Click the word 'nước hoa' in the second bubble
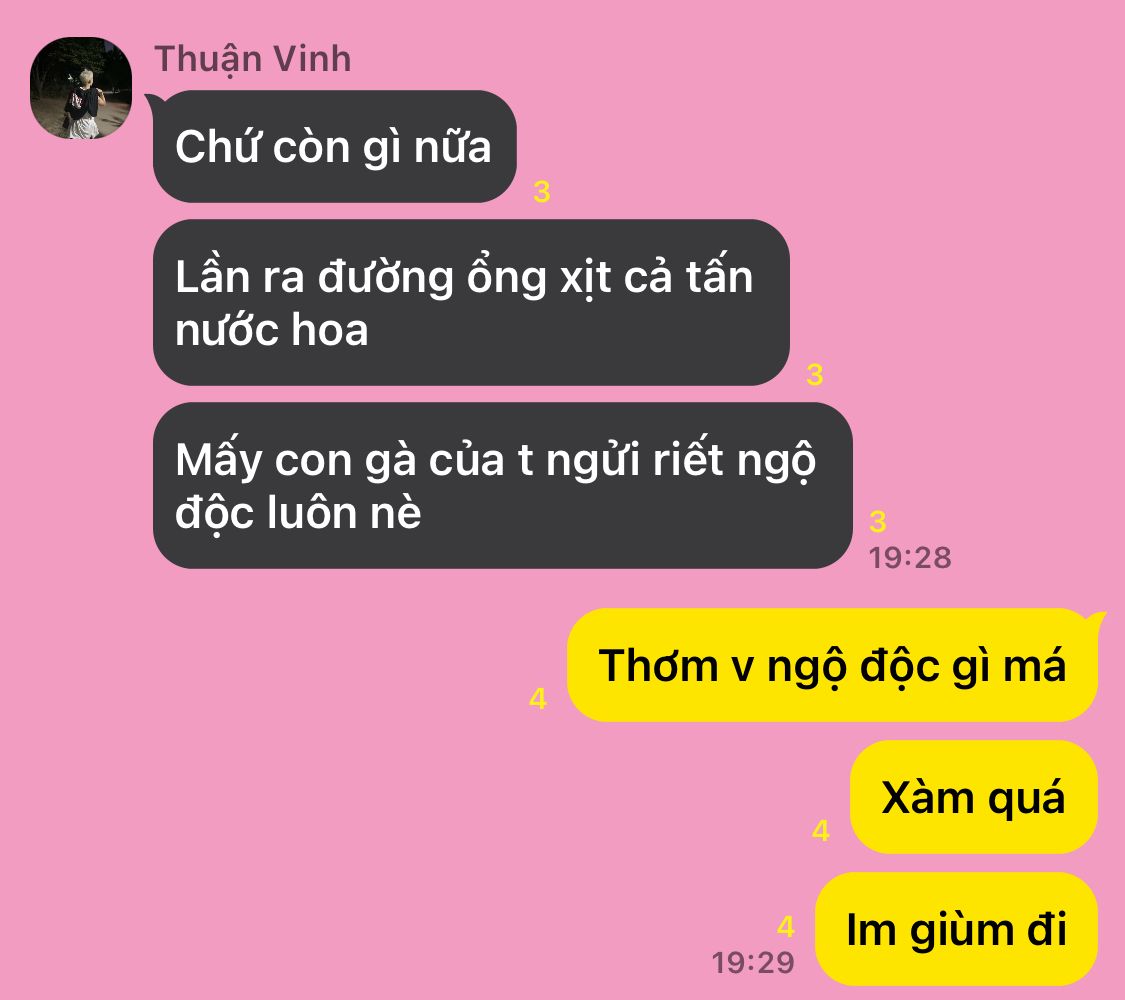The height and width of the screenshot is (1000, 1125). coord(271,330)
